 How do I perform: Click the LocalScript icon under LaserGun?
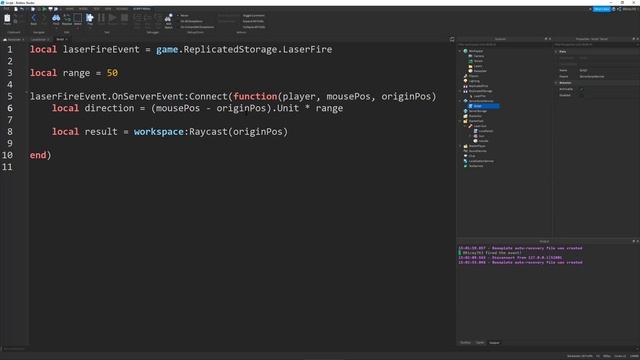pyautogui.click(x=475, y=131)
